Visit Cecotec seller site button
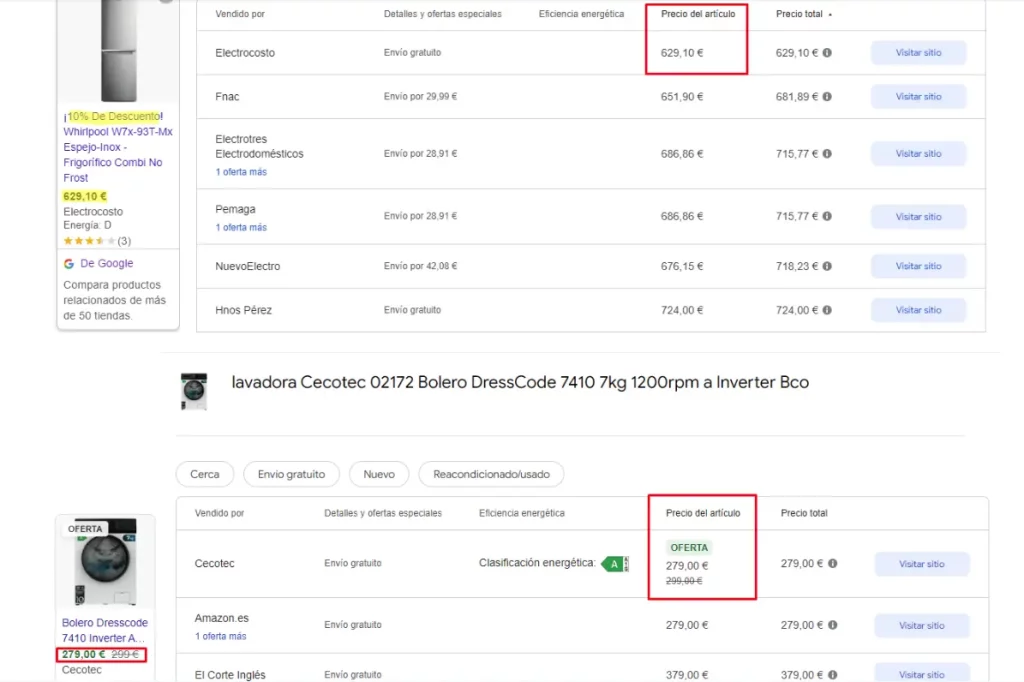The image size is (1024, 682). (x=921, y=564)
